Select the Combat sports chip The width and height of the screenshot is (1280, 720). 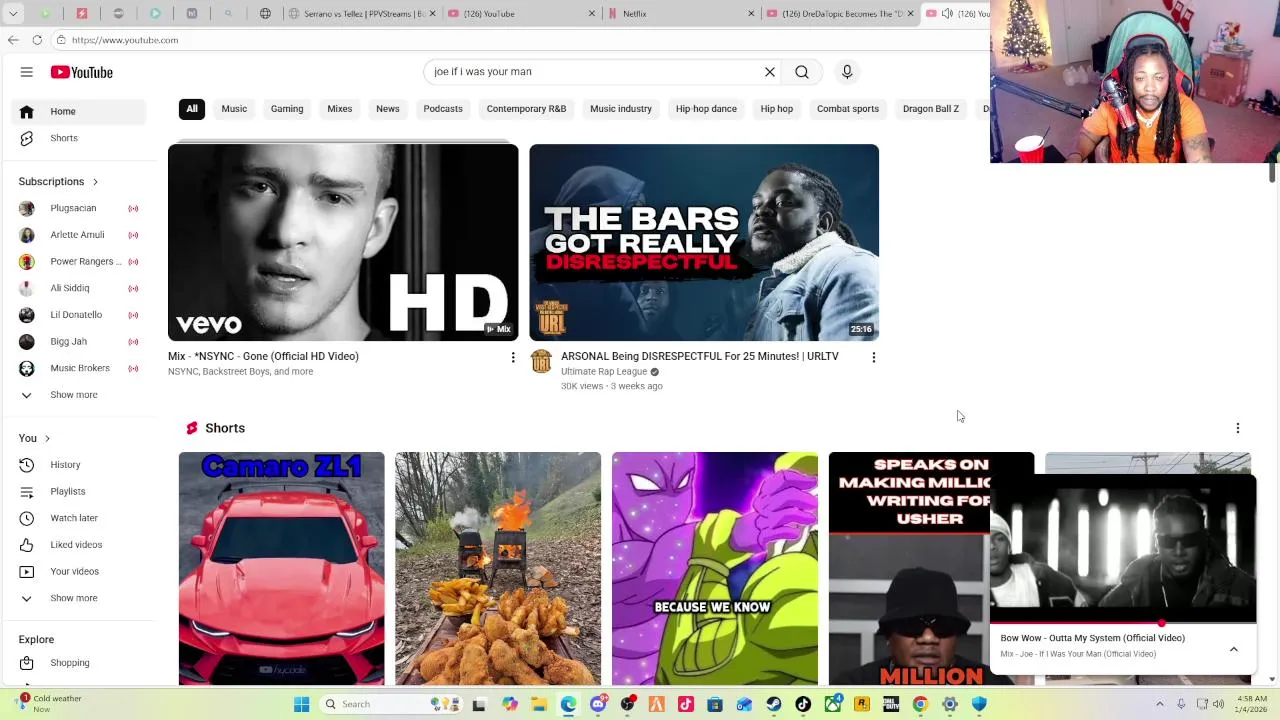pos(848,109)
